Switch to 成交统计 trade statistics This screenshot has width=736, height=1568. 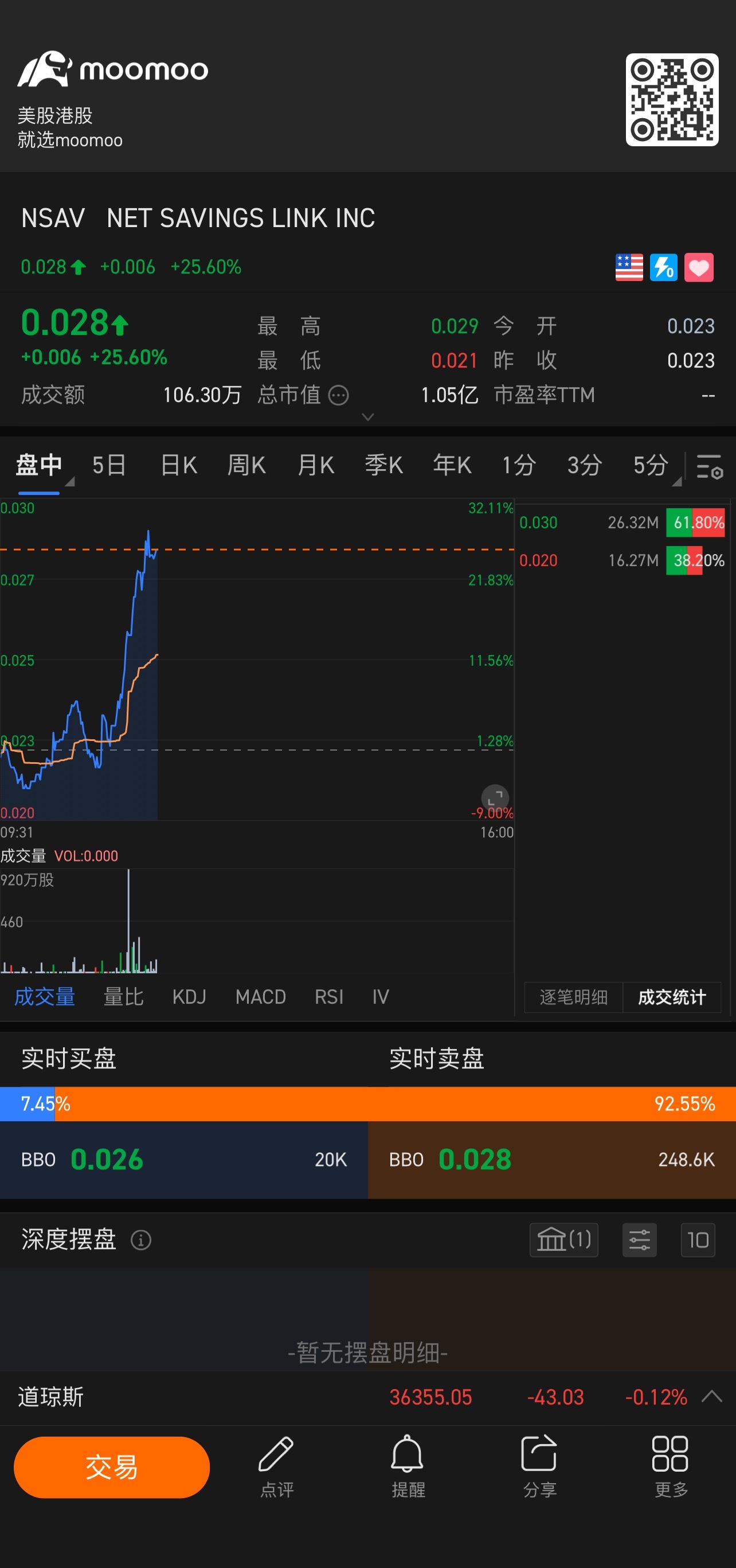click(x=672, y=997)
